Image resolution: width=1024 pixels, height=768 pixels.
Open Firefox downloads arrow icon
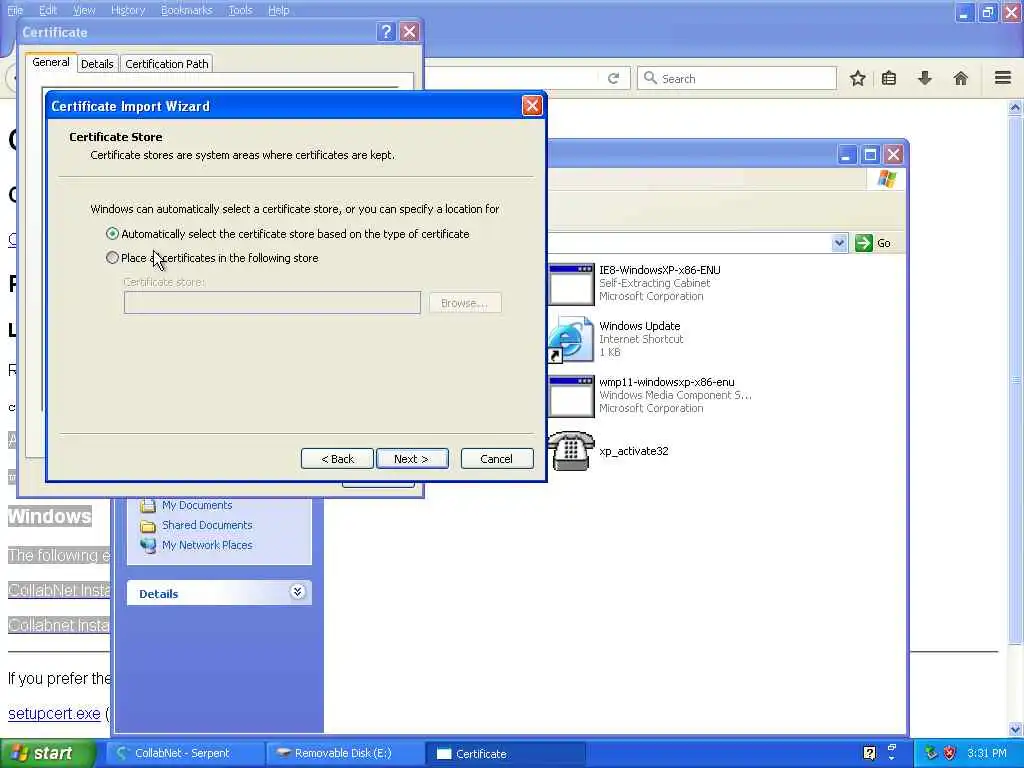point(925,78)
